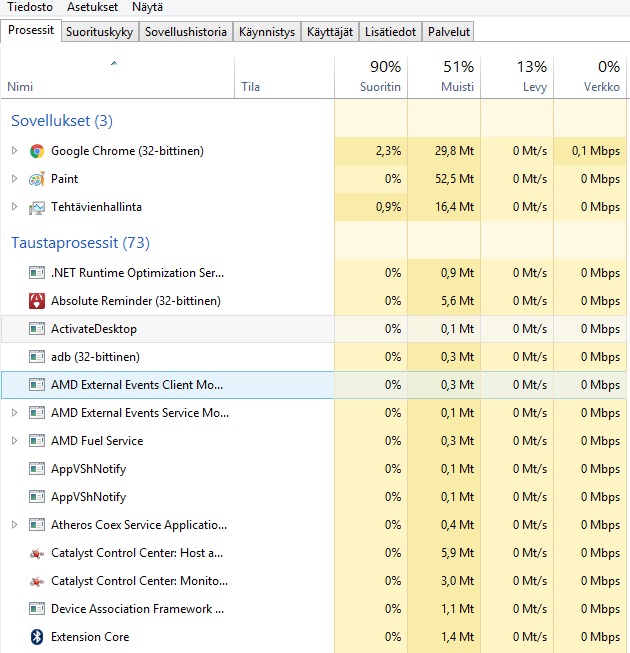Select the Extension Core process name
Screen dimensions: 630x653
(90, 637)
